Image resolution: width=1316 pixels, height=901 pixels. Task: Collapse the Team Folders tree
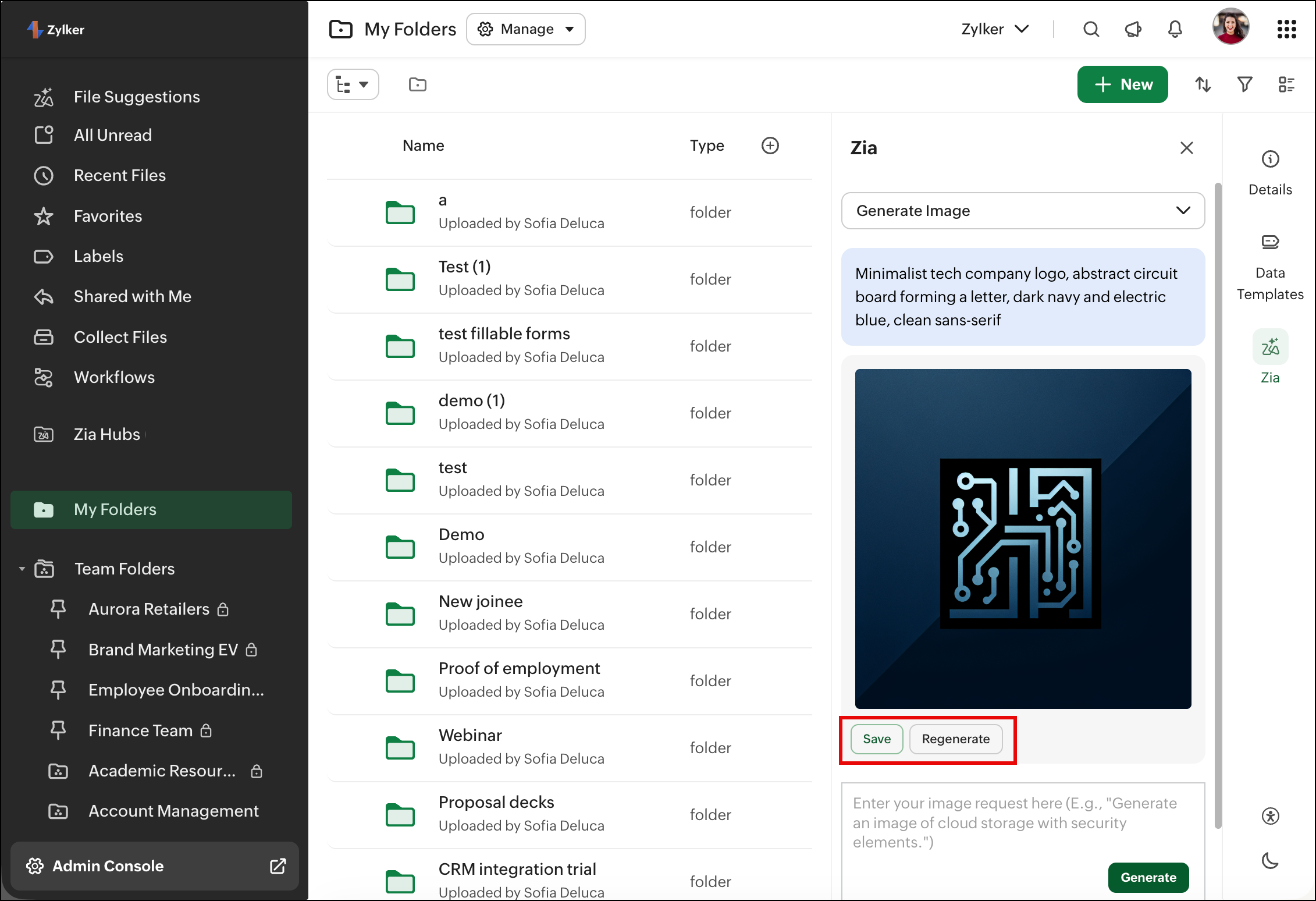(22, 569)
